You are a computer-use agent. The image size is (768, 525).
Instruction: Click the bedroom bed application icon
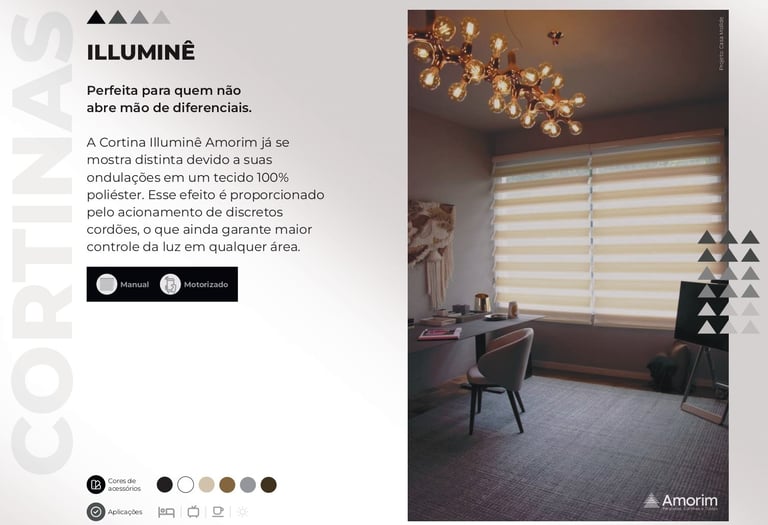pos(167,512)
